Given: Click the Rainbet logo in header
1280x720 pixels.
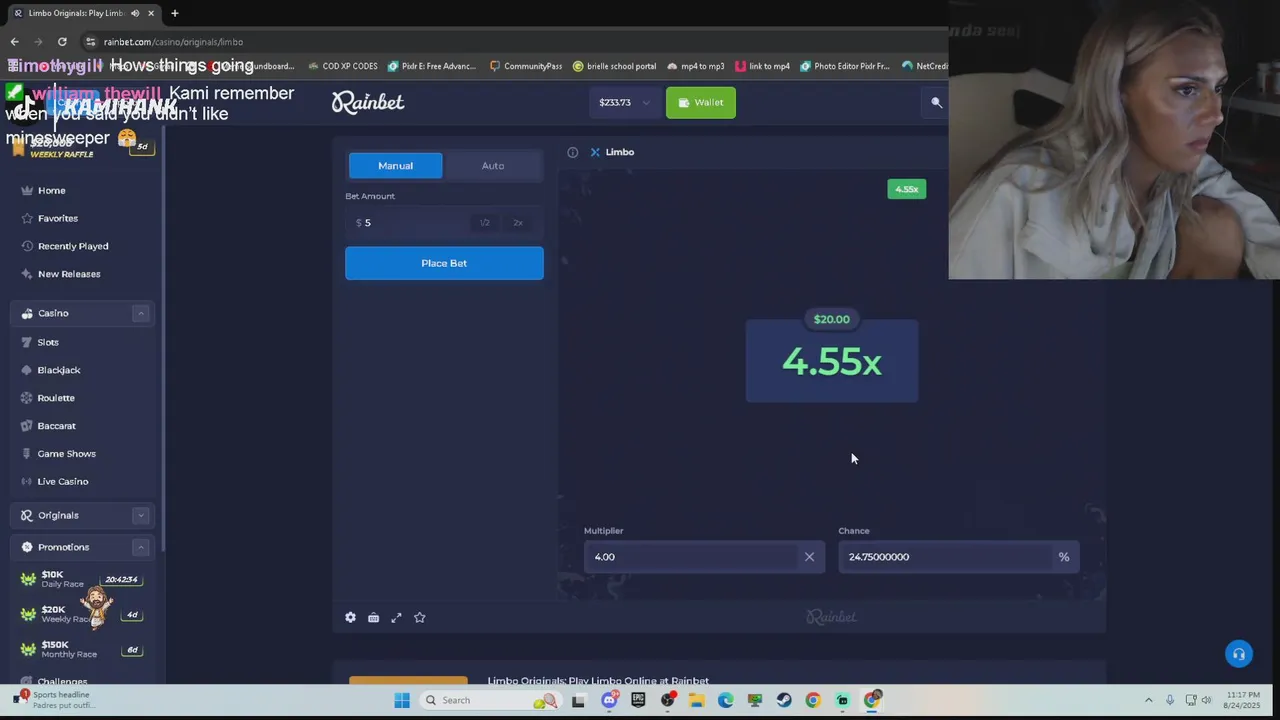Looking at the screenshot, I should [x=368, y=102].
